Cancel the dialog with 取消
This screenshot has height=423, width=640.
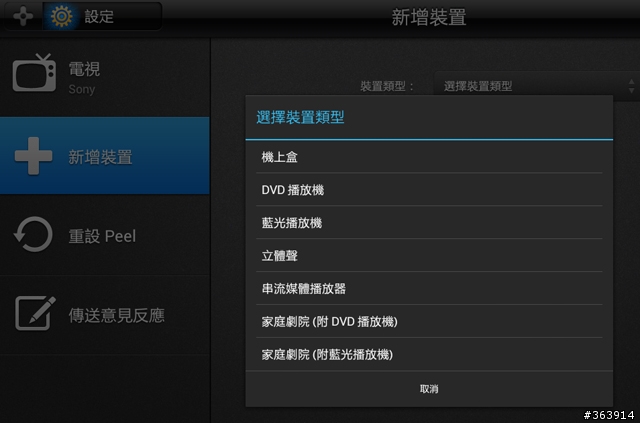point(429,389)
